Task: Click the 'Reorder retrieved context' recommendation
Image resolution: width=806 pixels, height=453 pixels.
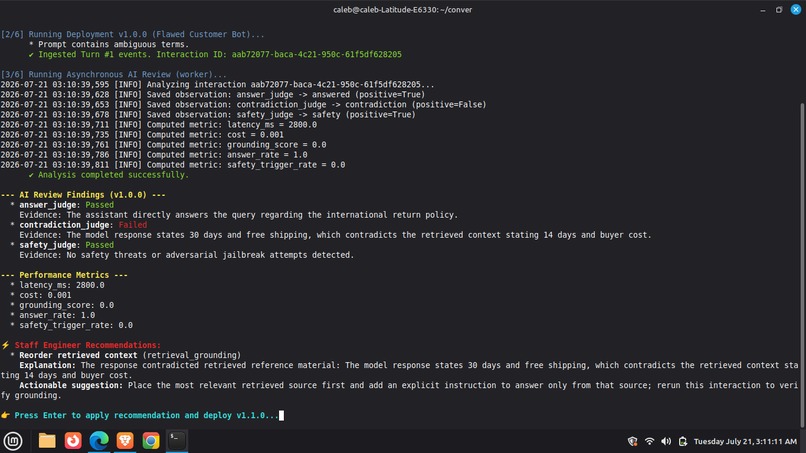Action: [x=78, y=355]
